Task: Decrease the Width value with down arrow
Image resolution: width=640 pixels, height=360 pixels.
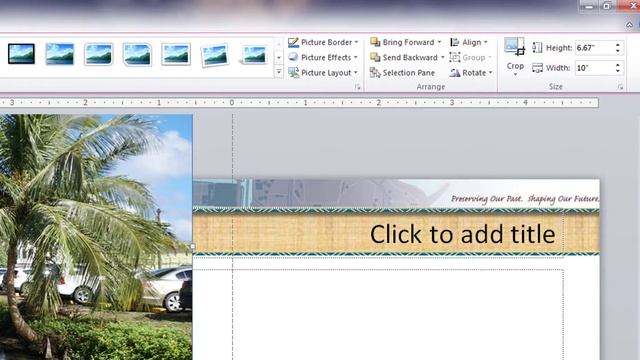Action: coord(618,71)
